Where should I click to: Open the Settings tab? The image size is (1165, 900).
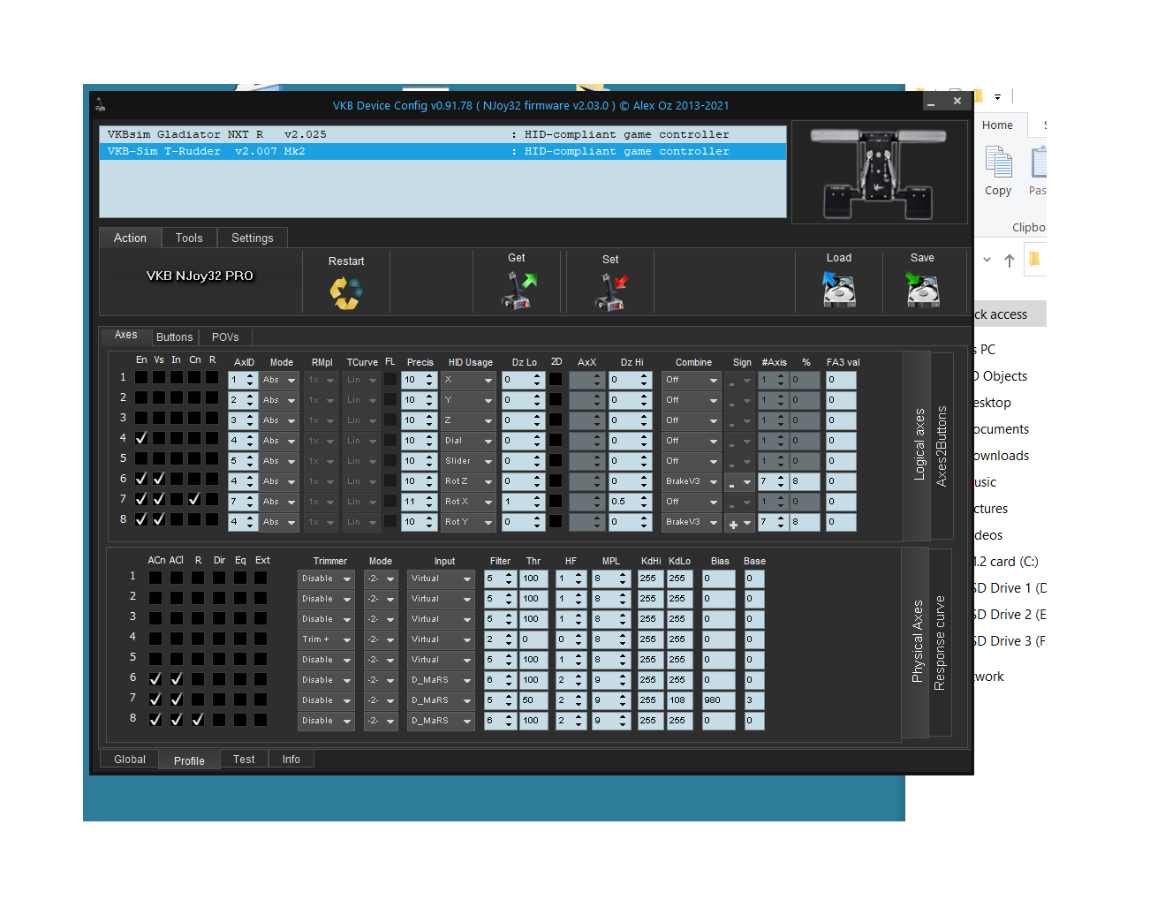(253, 238)
